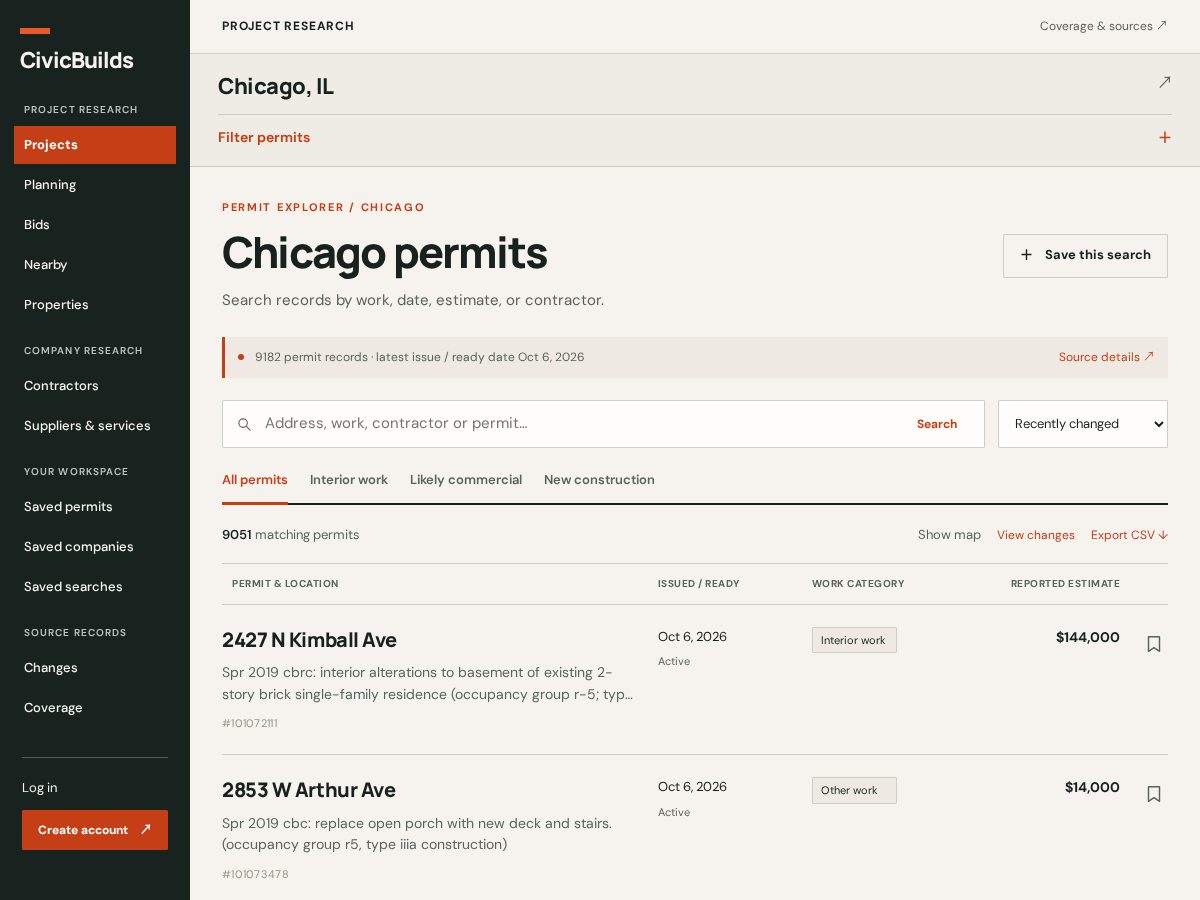Screen dimensions: 1200x900
Task: Click the Save this search button
Action: [x=1085, y=256]
